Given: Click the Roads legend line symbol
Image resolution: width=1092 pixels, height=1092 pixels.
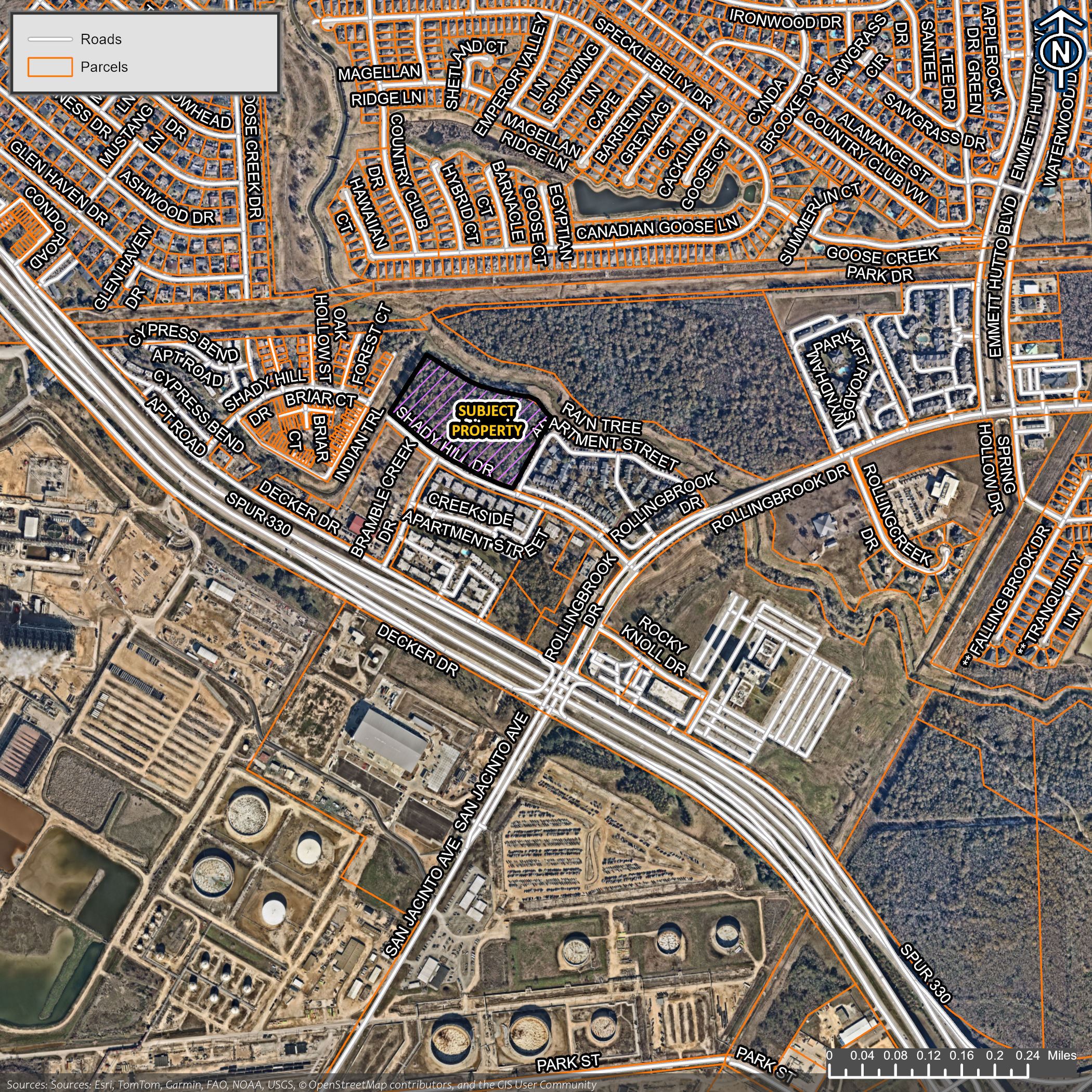Looking at the screenshot, I should (x=50, y=40).
